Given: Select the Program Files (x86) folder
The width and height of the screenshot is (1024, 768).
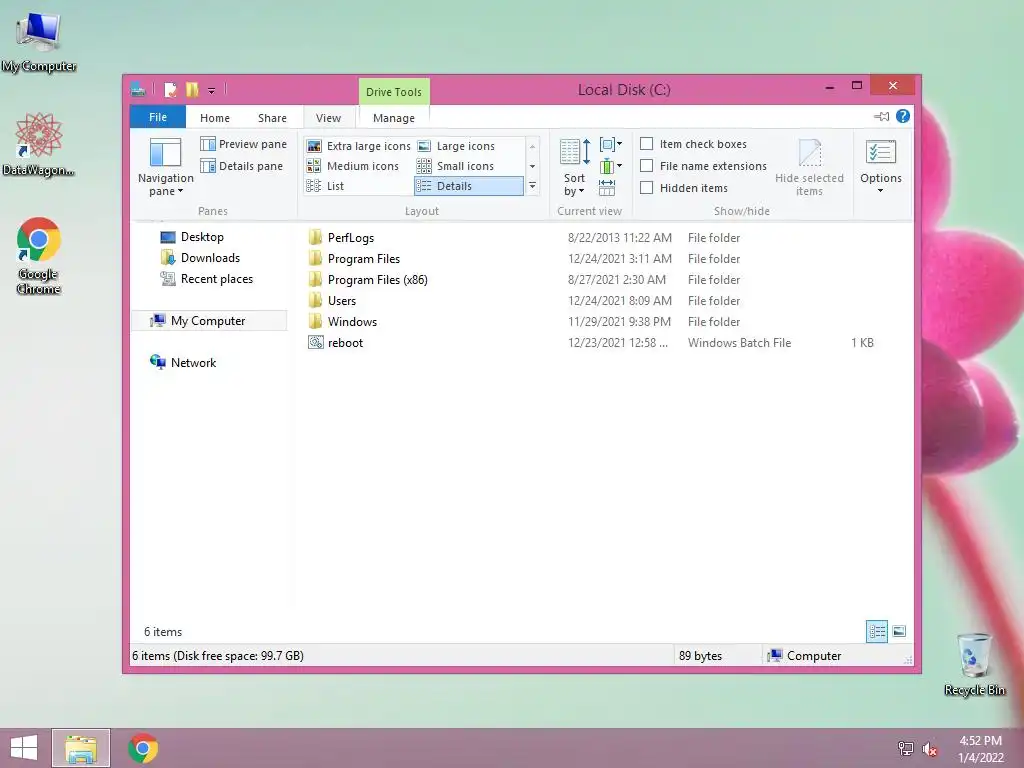Looking at the screenshot, I should 377,280.
